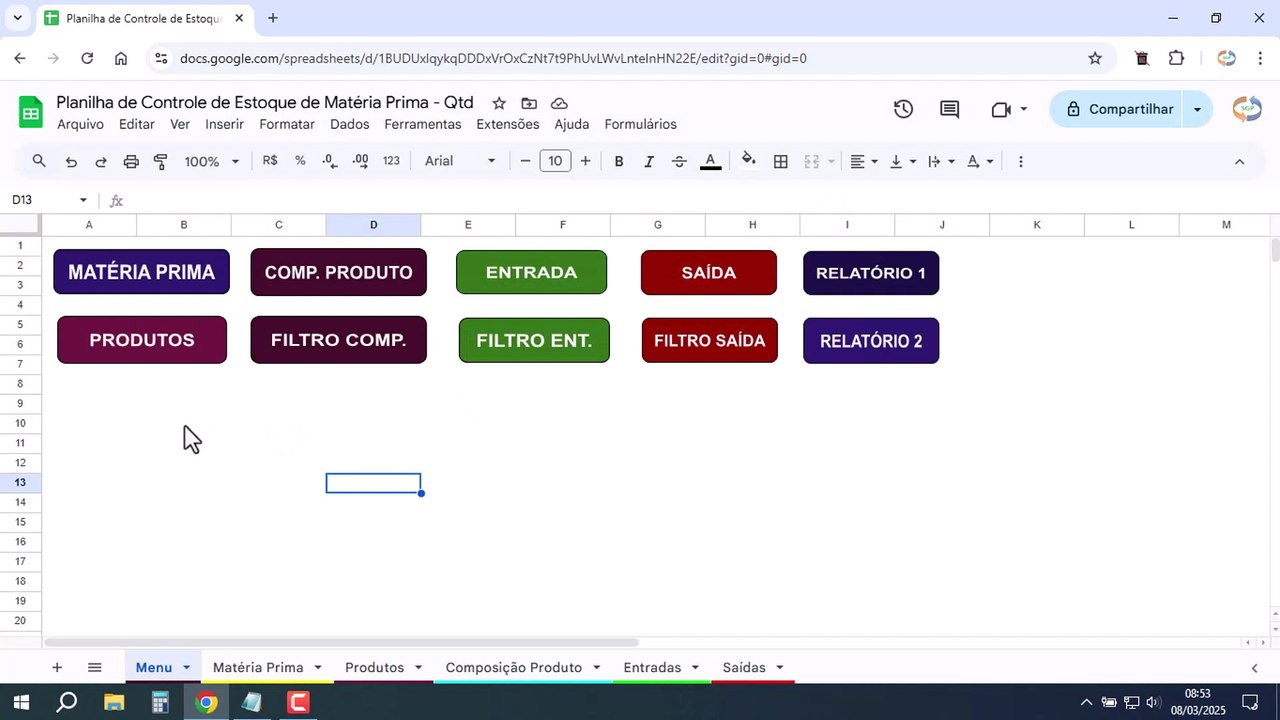
Task: Hide the menus with the collapse arrow
Action: click(x=1239, y=161)
